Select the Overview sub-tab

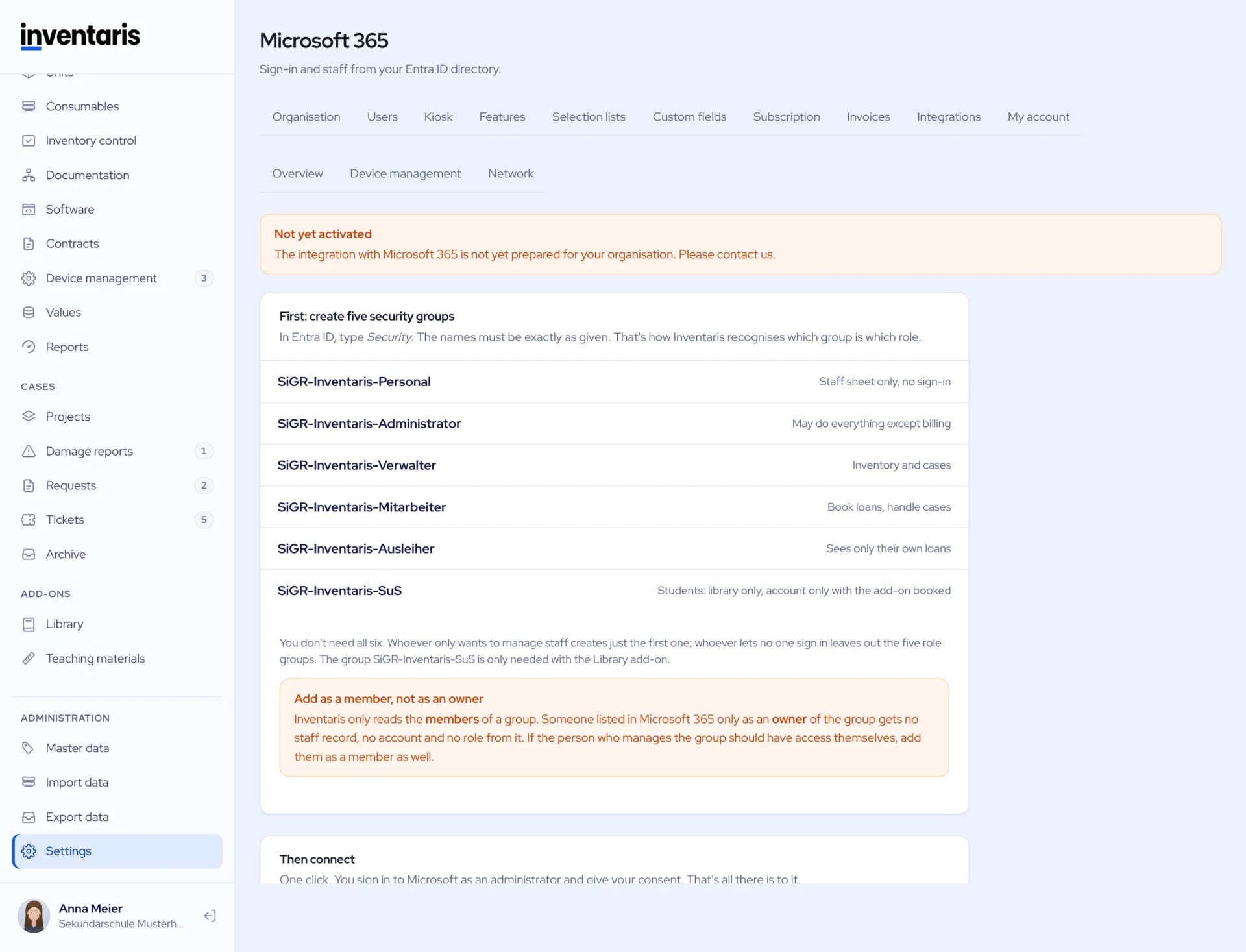[x=297, y=173]
